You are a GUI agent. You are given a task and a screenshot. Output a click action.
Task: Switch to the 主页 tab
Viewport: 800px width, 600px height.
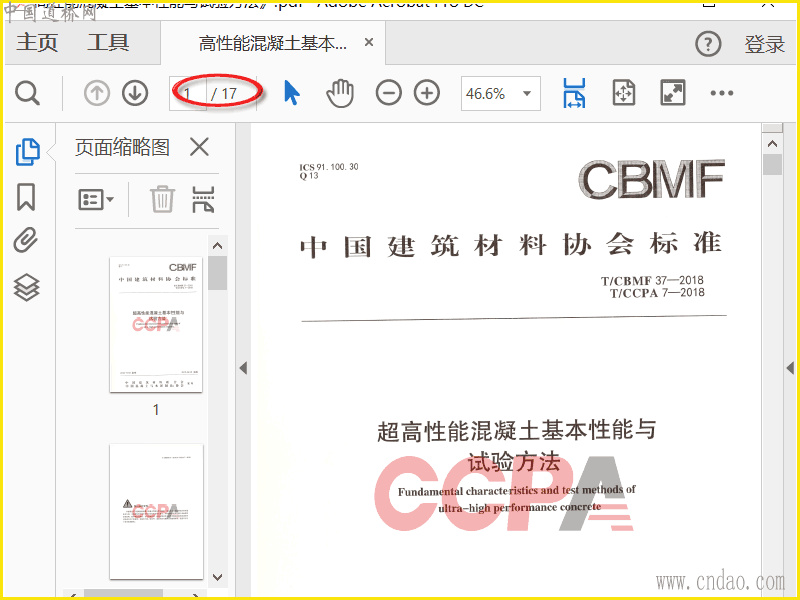click(x=37, y=42)
